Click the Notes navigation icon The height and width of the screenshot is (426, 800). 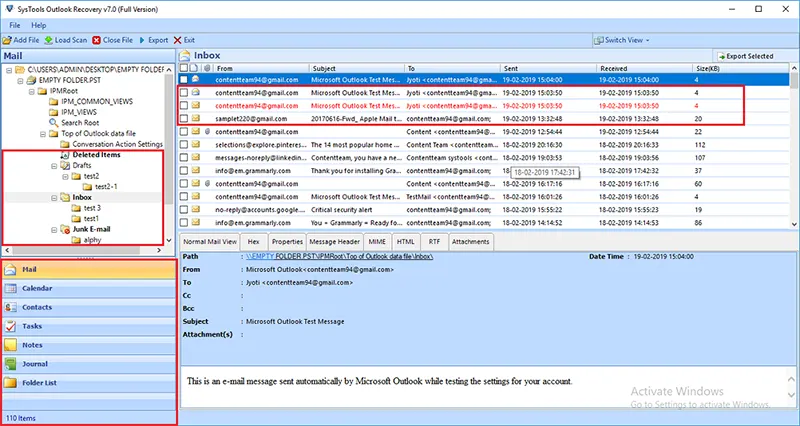(x=11, y=345)
